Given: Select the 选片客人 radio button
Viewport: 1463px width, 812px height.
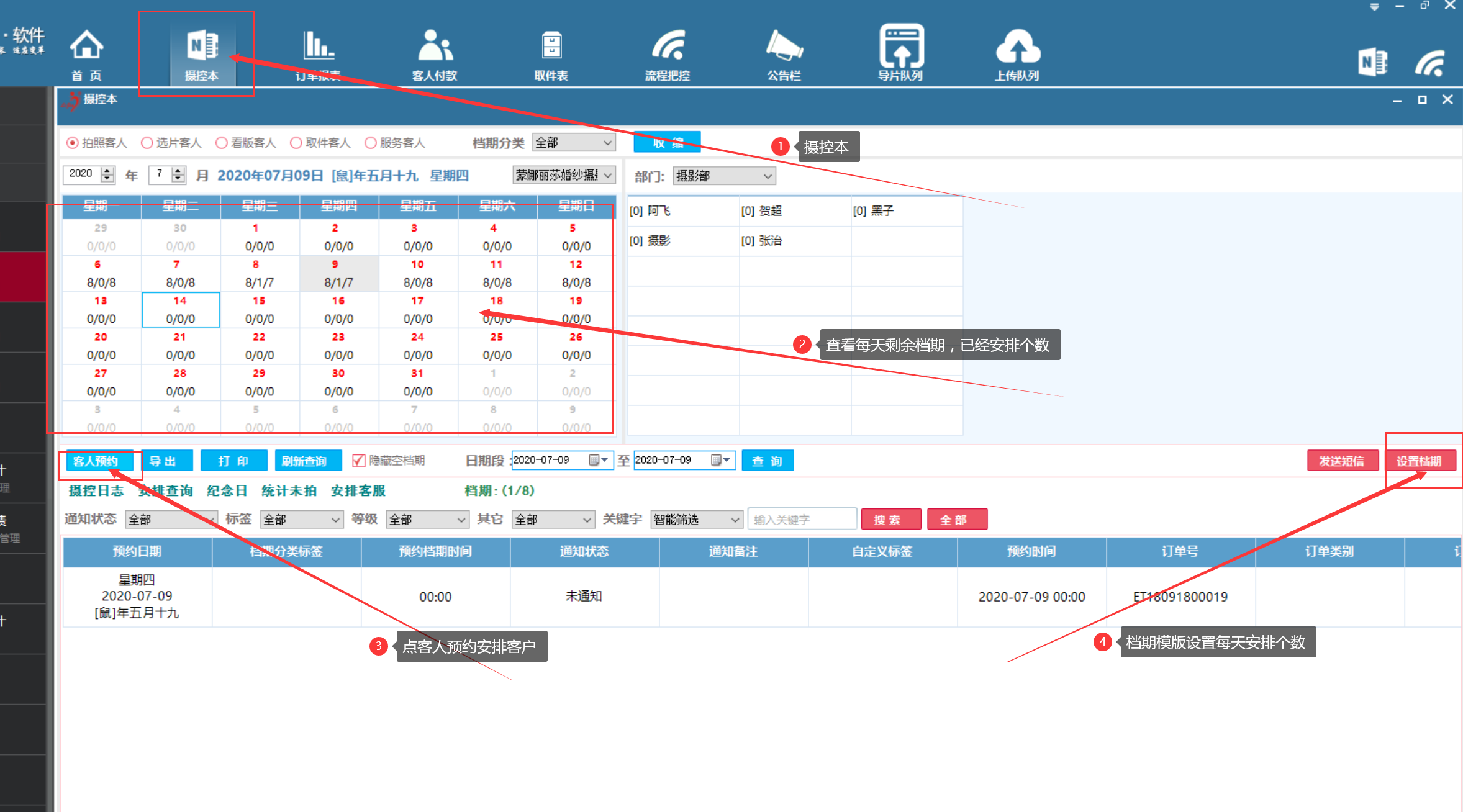Looking at the screenshot, I should pos(147,143).
